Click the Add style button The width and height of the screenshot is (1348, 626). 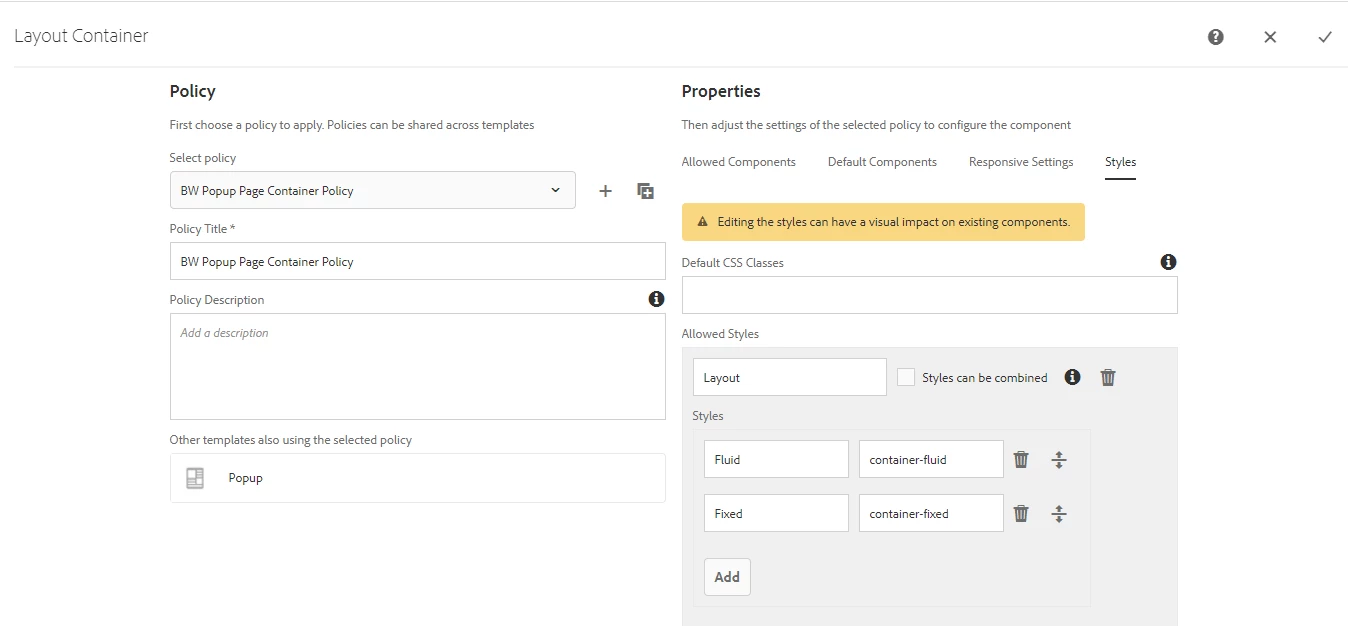[727, 577]
